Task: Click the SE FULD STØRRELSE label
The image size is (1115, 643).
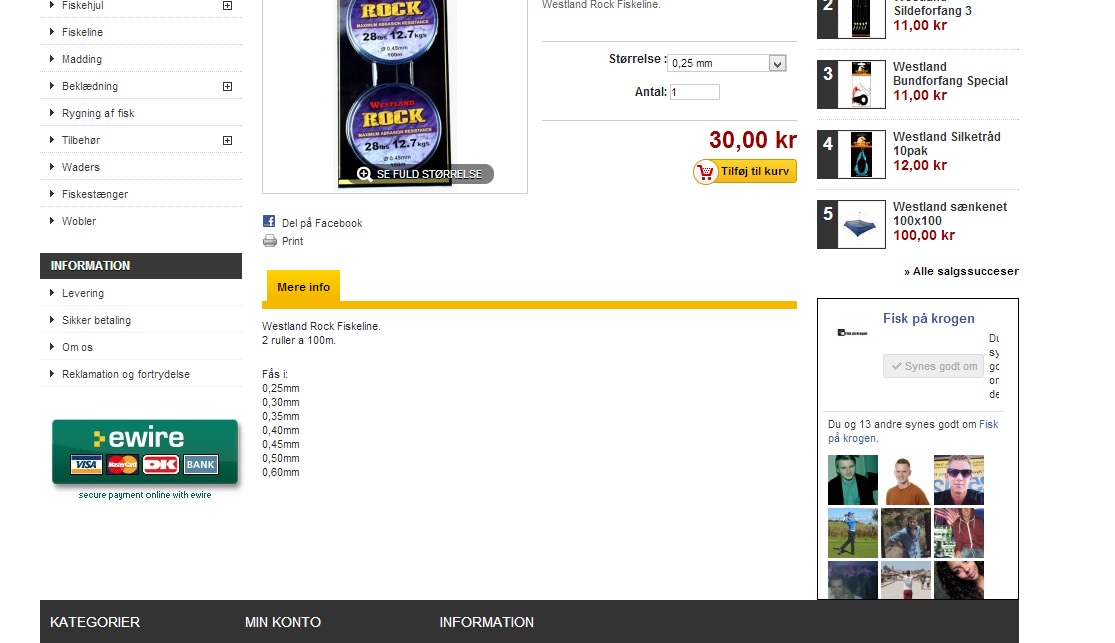Action: (430, 174)
